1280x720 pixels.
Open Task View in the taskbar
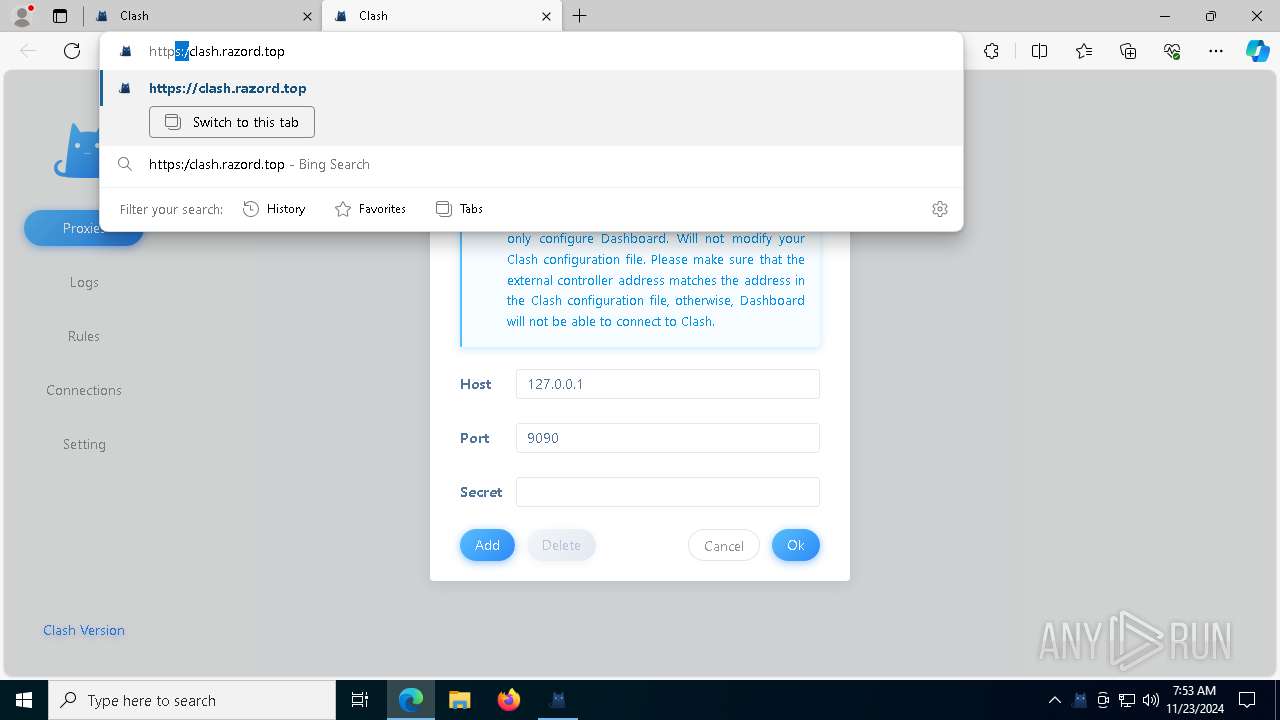(x=361, y=700)
